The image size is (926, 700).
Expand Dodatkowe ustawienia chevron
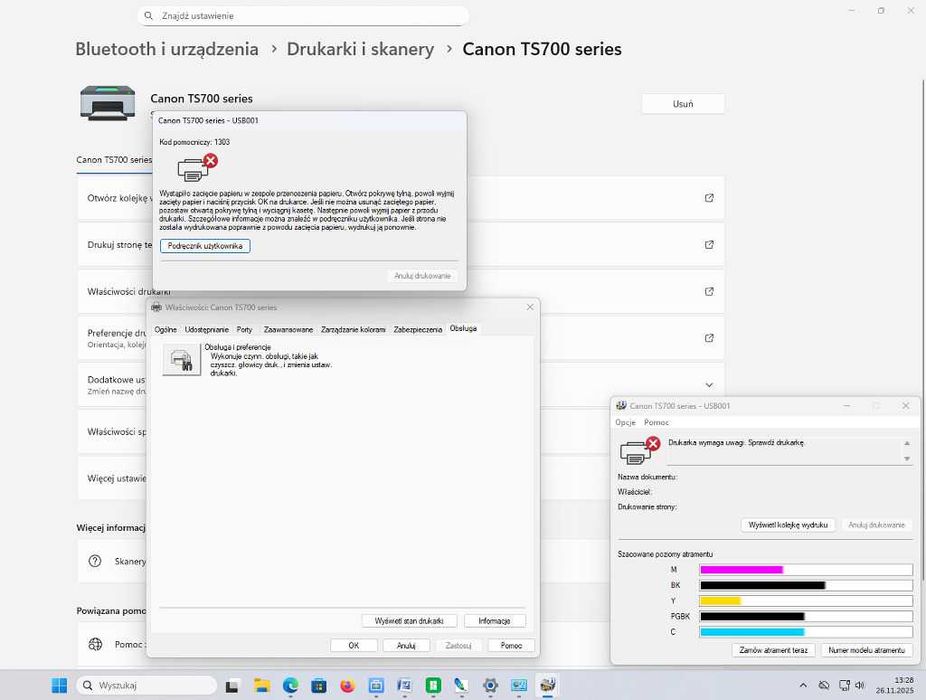coord(709,385)
